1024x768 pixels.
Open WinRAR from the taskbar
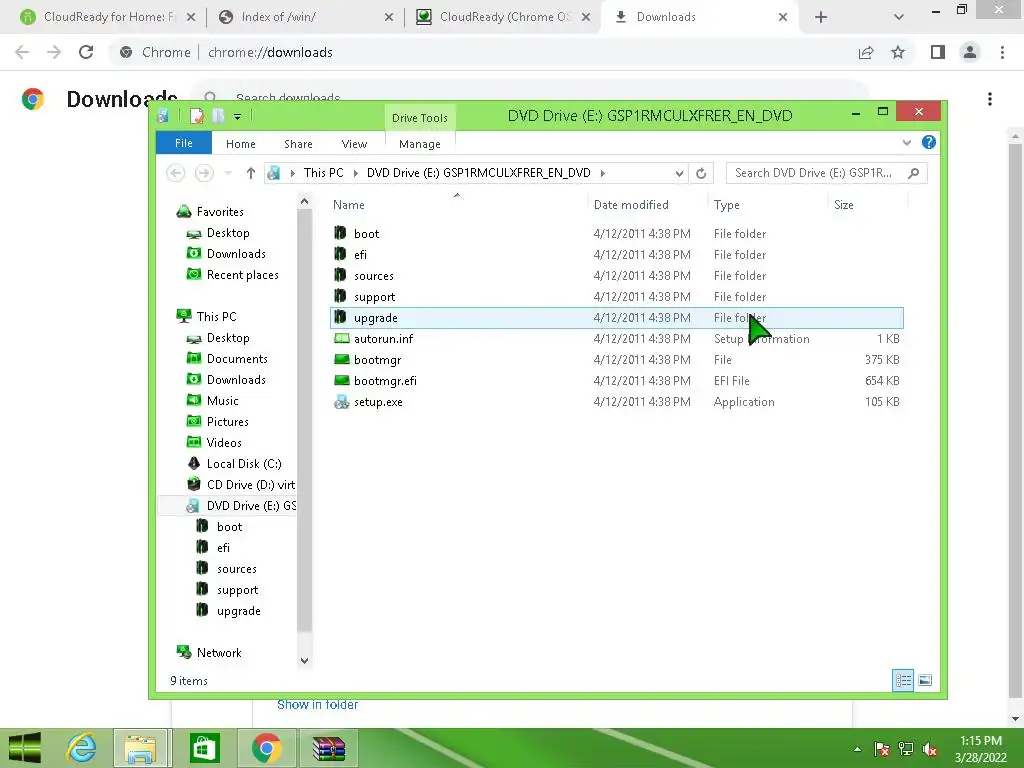pos(328,748)
